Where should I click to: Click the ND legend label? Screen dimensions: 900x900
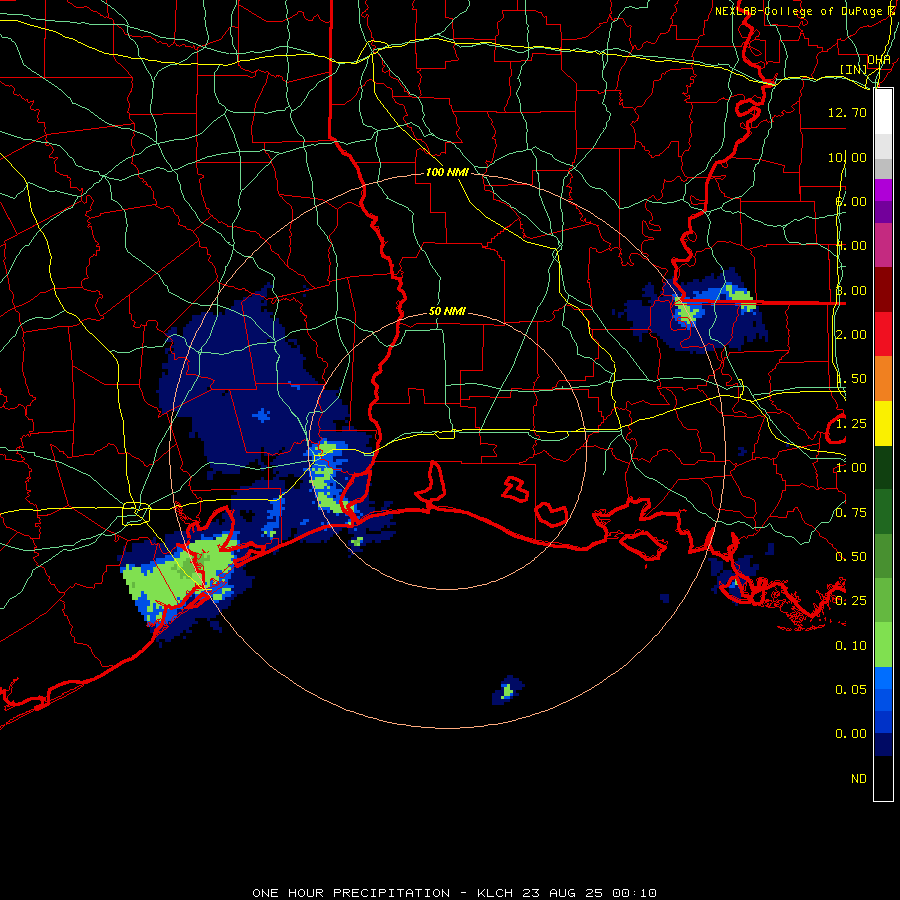click(x=859, y=778)
